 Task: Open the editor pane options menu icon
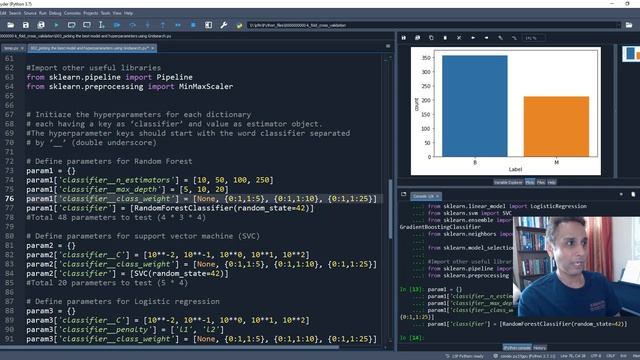[x=388, y=46]
